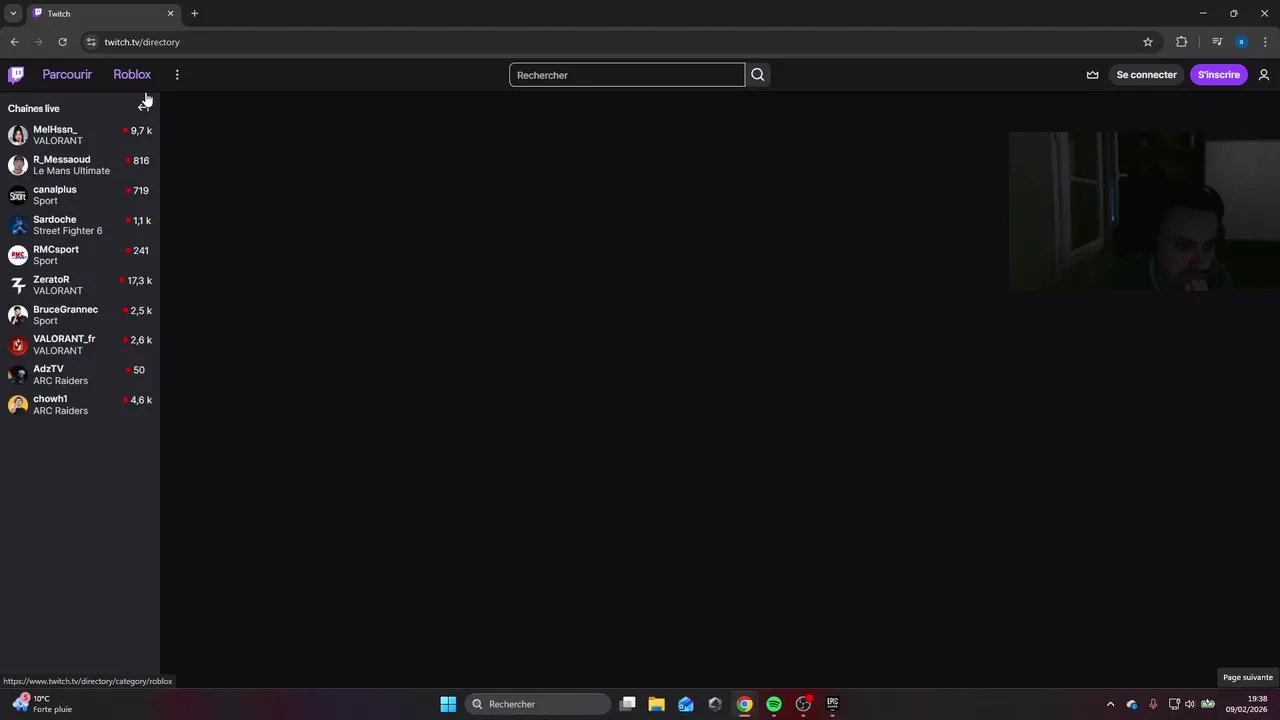Open VALORANT_fr live channel
This screenshot has height=720, width=1280.
point(80,345)
